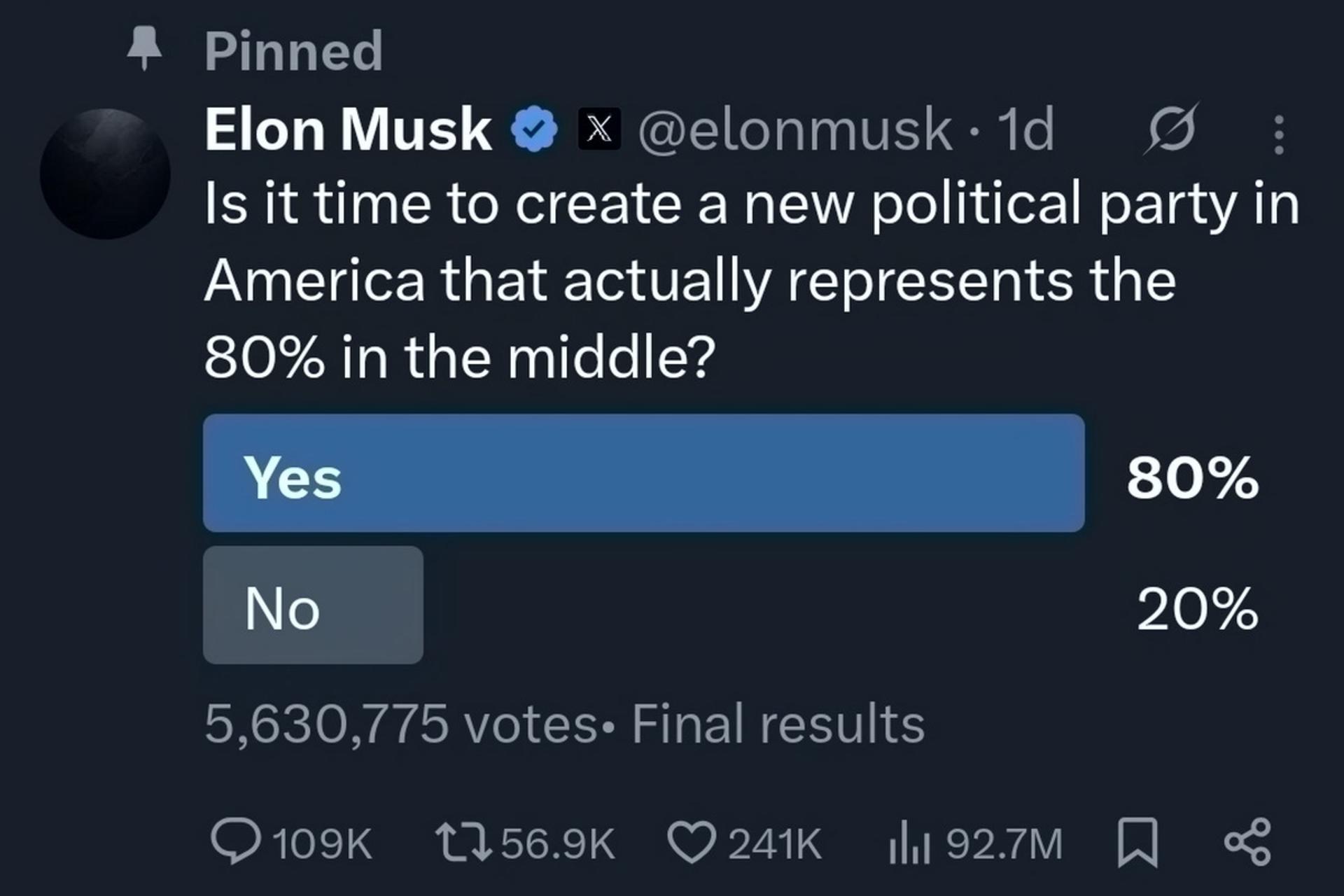Image resolution: width=1344 pixels, height=896 pixels.
Task: Open the reply comments icon
Action: pos(236,842)
